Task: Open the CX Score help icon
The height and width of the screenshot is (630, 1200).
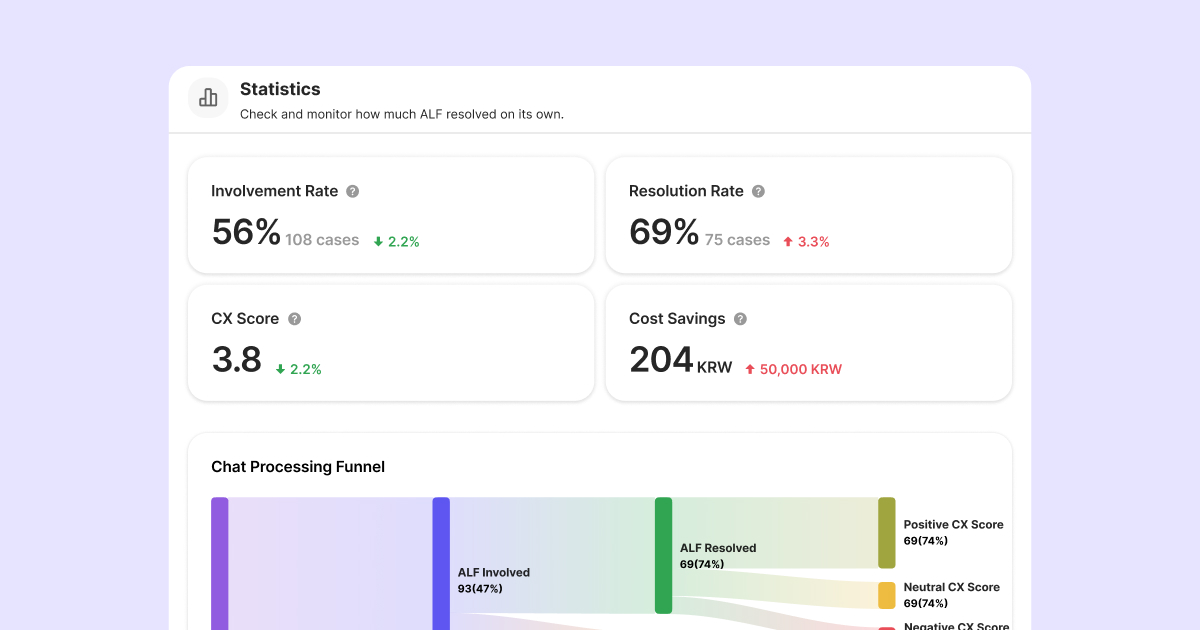Action: 294,319
